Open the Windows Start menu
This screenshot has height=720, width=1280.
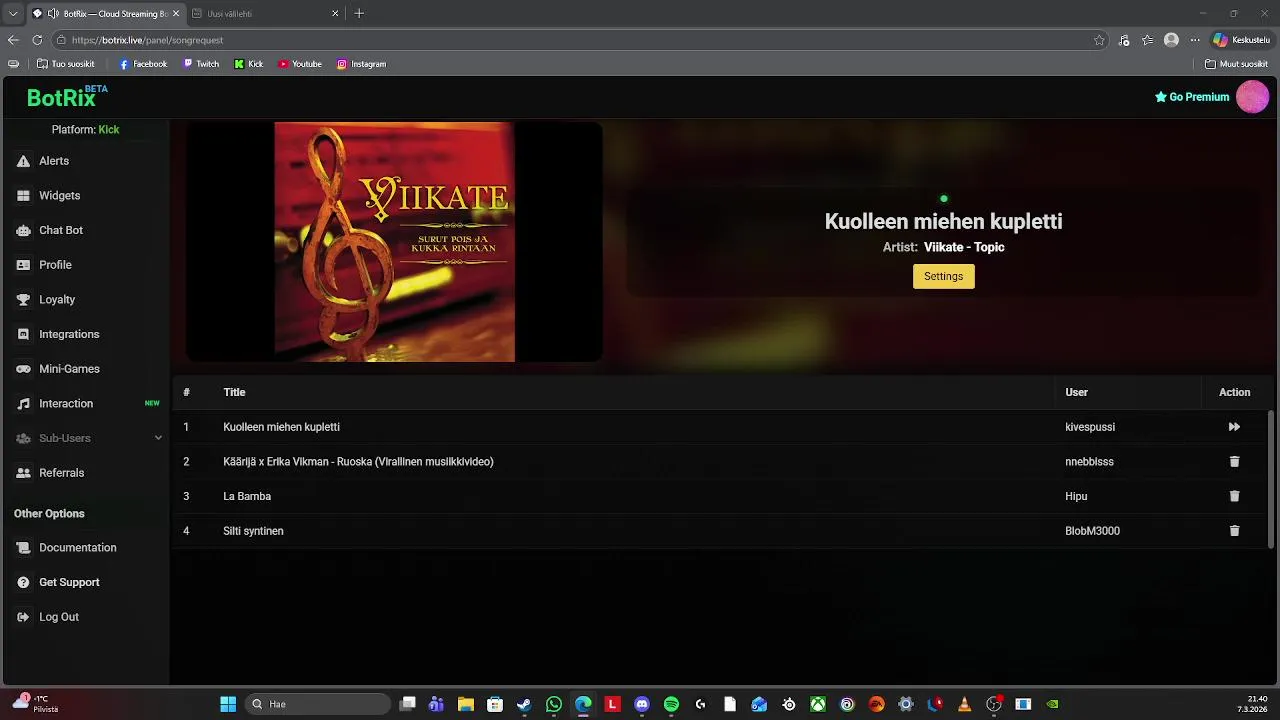228,704
